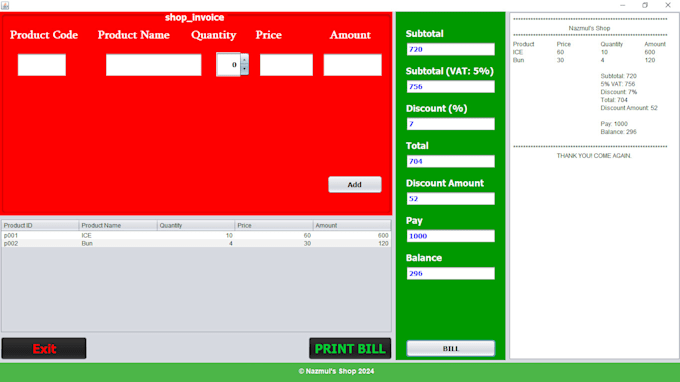Click the Quantity spinner value field
The width and height of the screenshot is (680, 382).
229,65
